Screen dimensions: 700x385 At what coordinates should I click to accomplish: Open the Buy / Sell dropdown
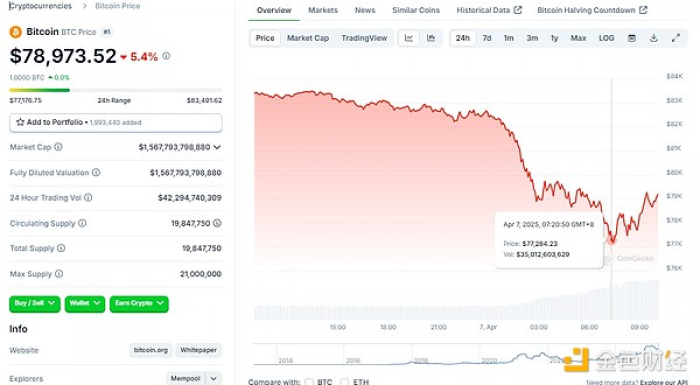[34, 303]
